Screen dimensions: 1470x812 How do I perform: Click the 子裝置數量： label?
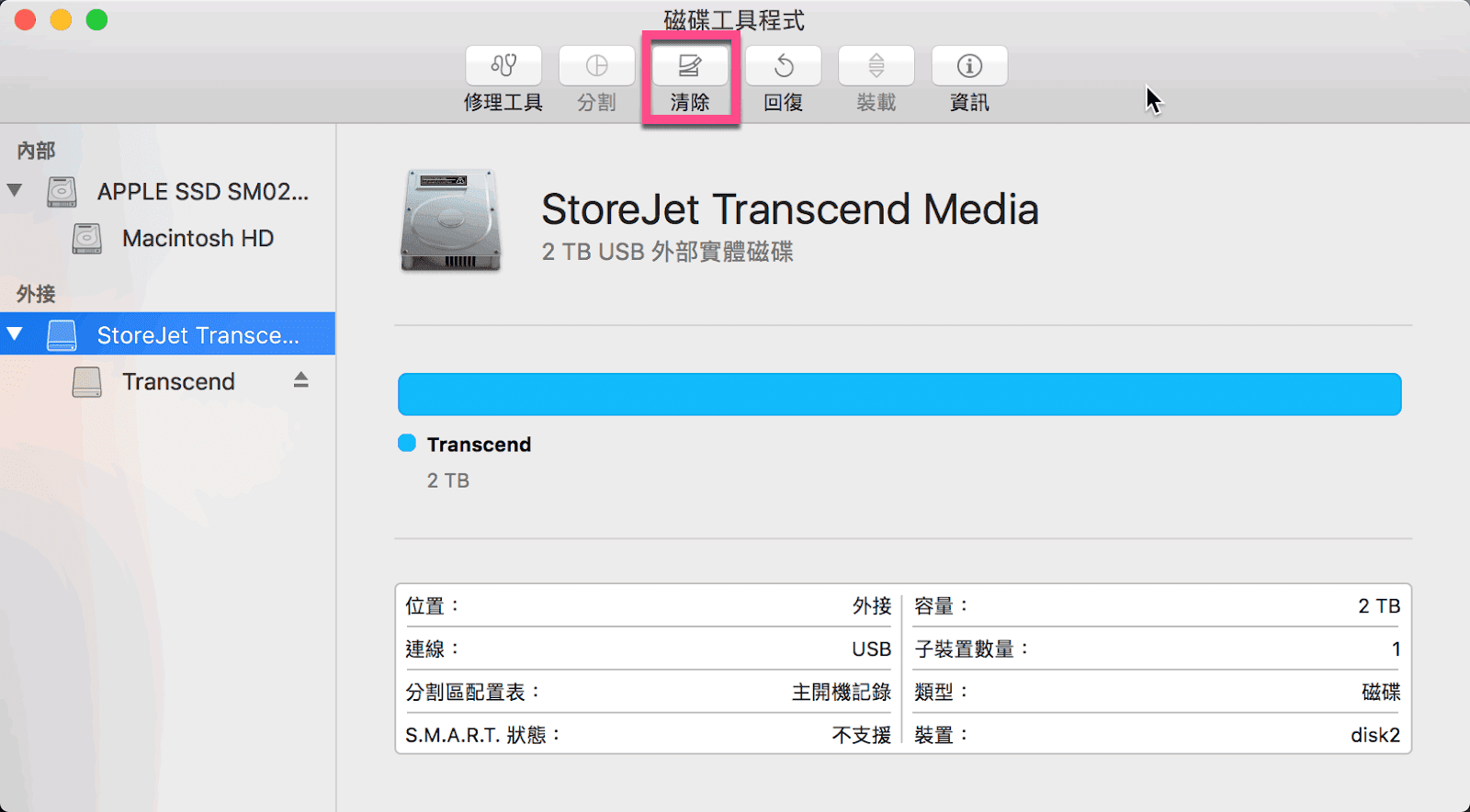point(972,649)
